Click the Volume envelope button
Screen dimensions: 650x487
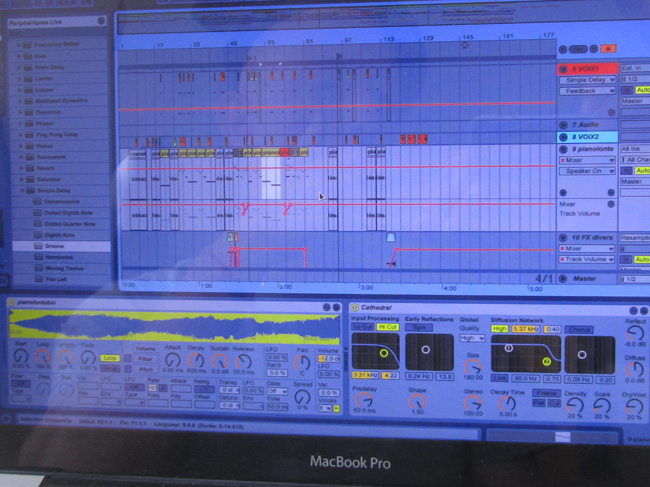tap(146, 349)
